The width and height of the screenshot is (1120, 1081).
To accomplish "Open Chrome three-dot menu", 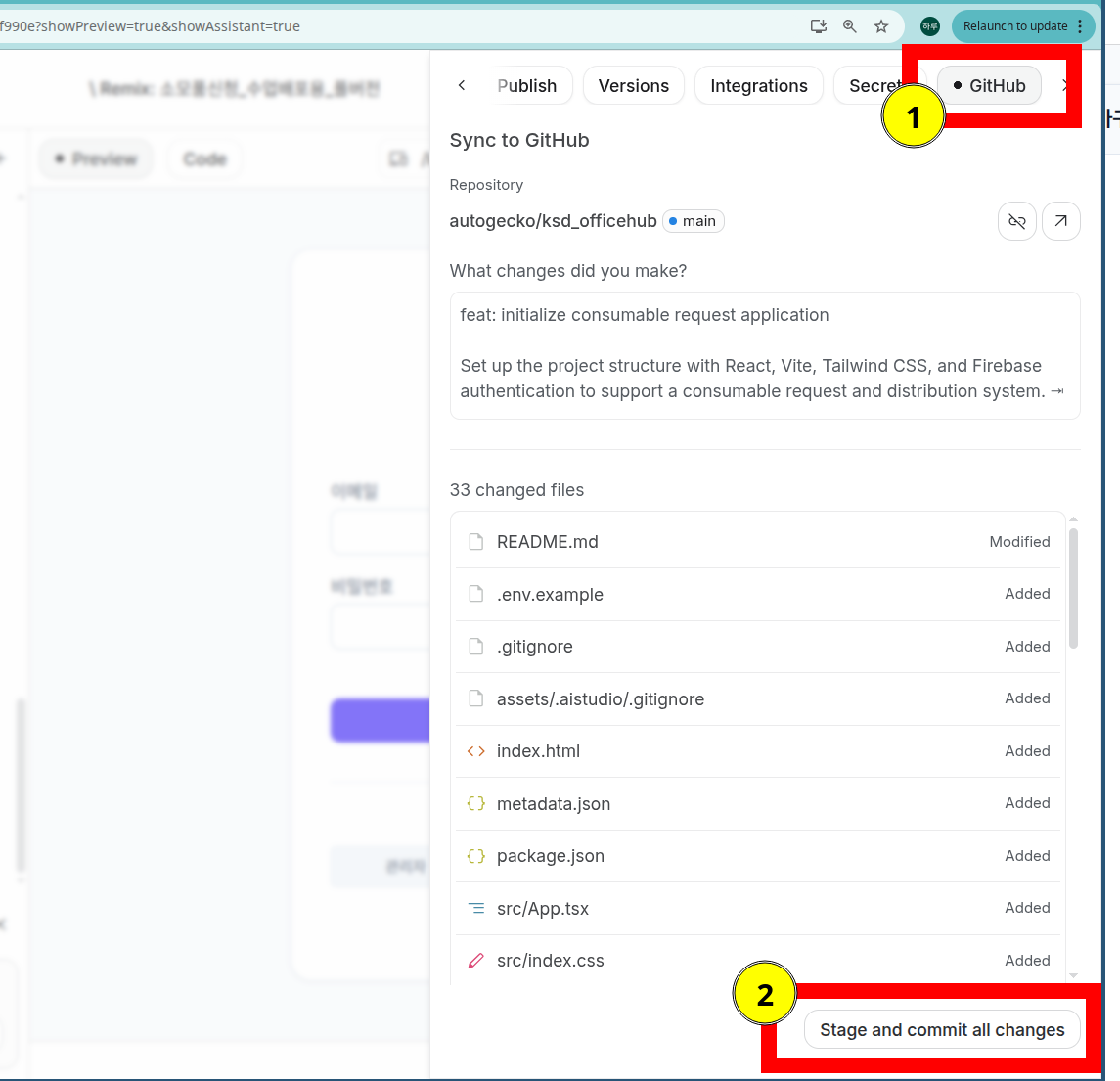I will [1080, 26].
